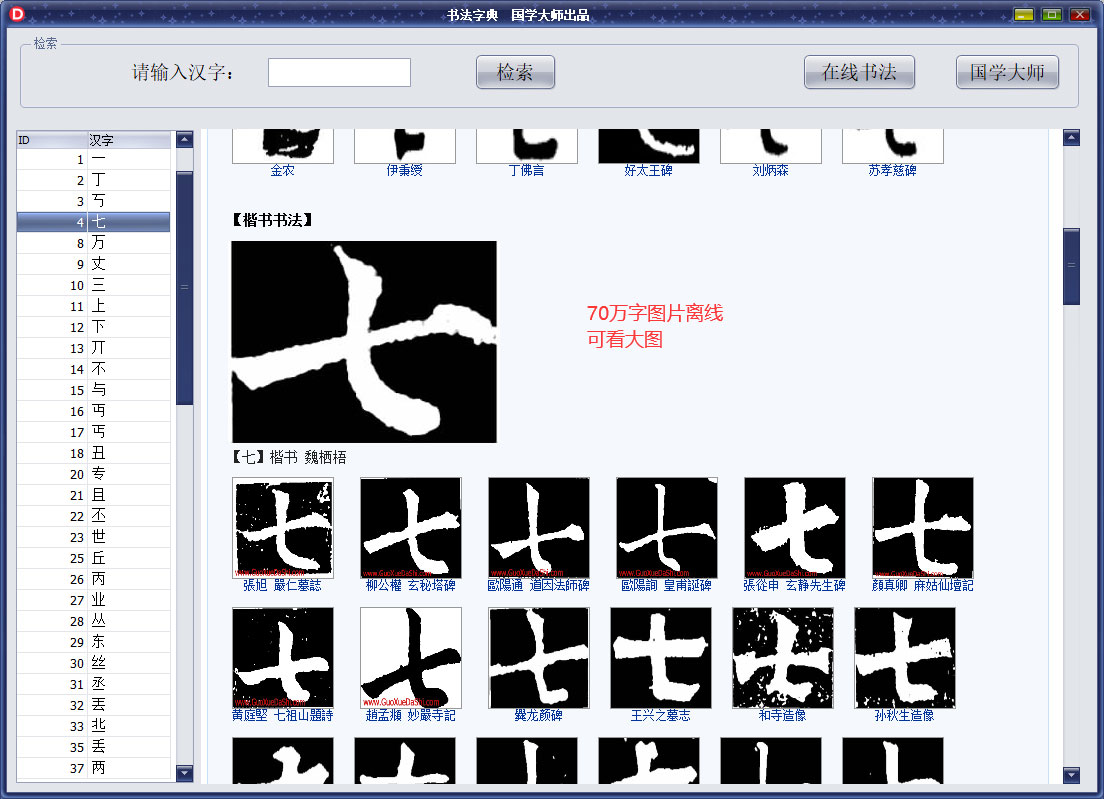Click content pane scroll-up arrow
The width and height of the screenshot is (1104, 799).
(1071, 138)
